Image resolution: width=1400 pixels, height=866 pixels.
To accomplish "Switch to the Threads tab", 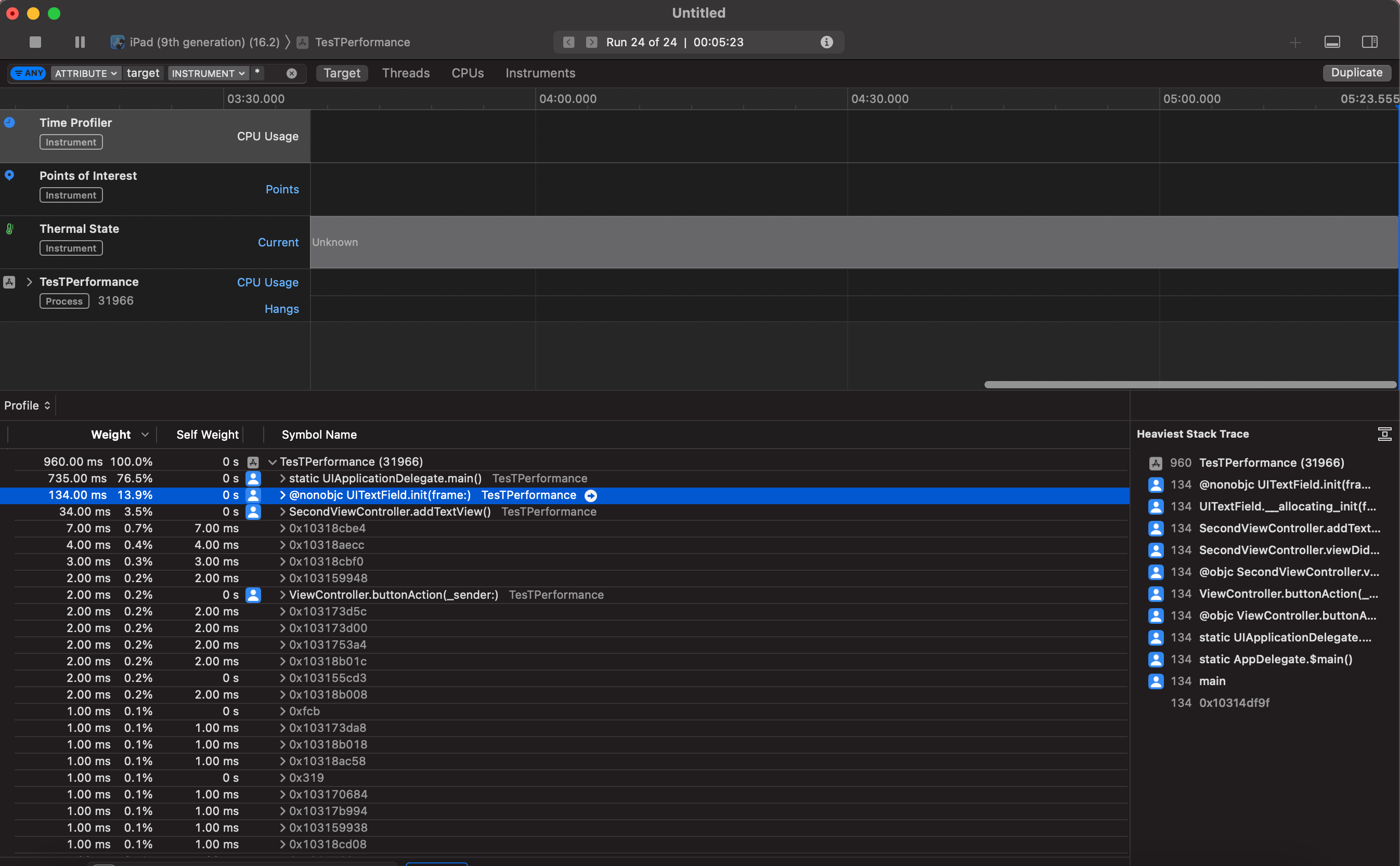I will tap(406, 73).
